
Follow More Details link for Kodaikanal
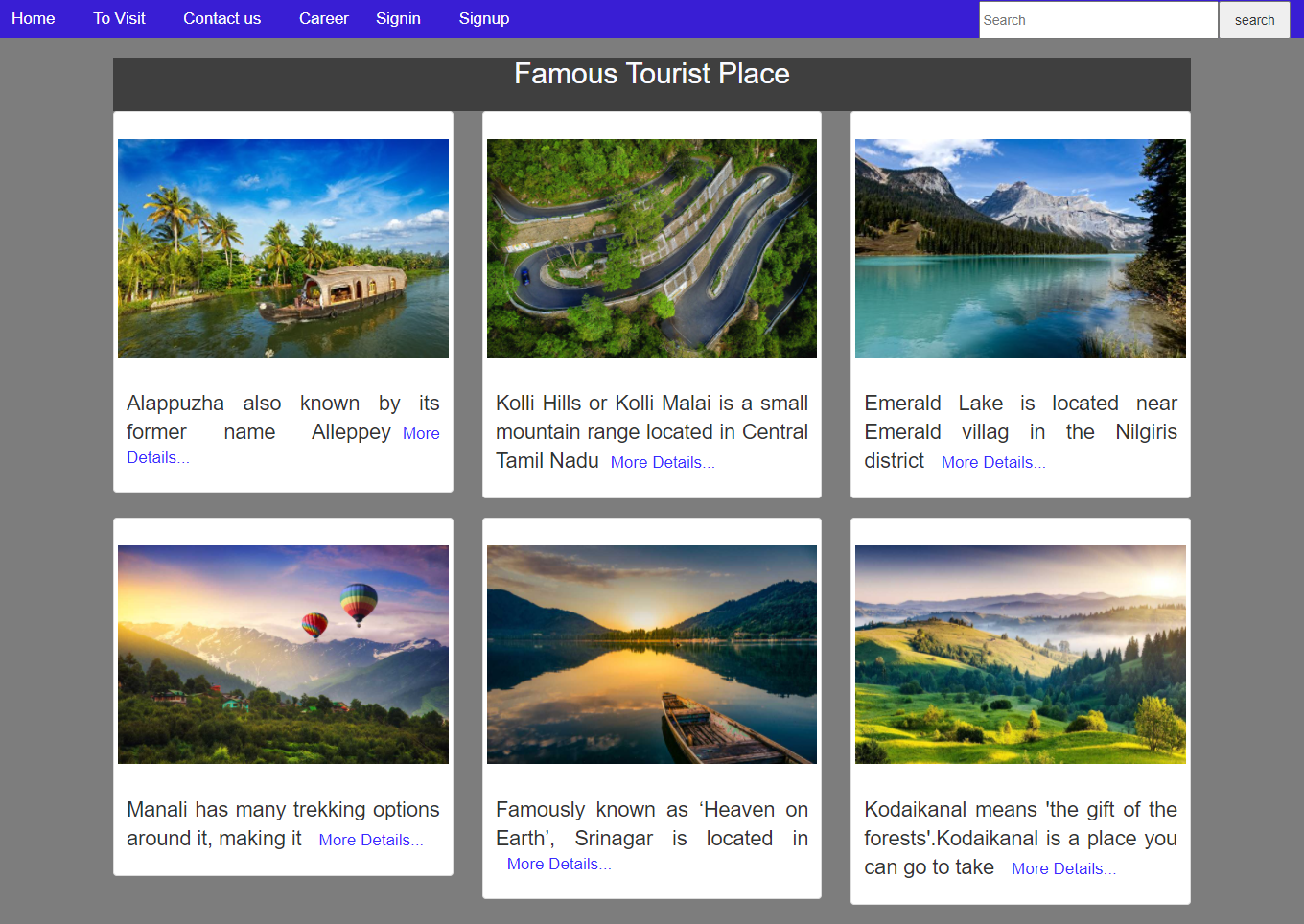1063,868
